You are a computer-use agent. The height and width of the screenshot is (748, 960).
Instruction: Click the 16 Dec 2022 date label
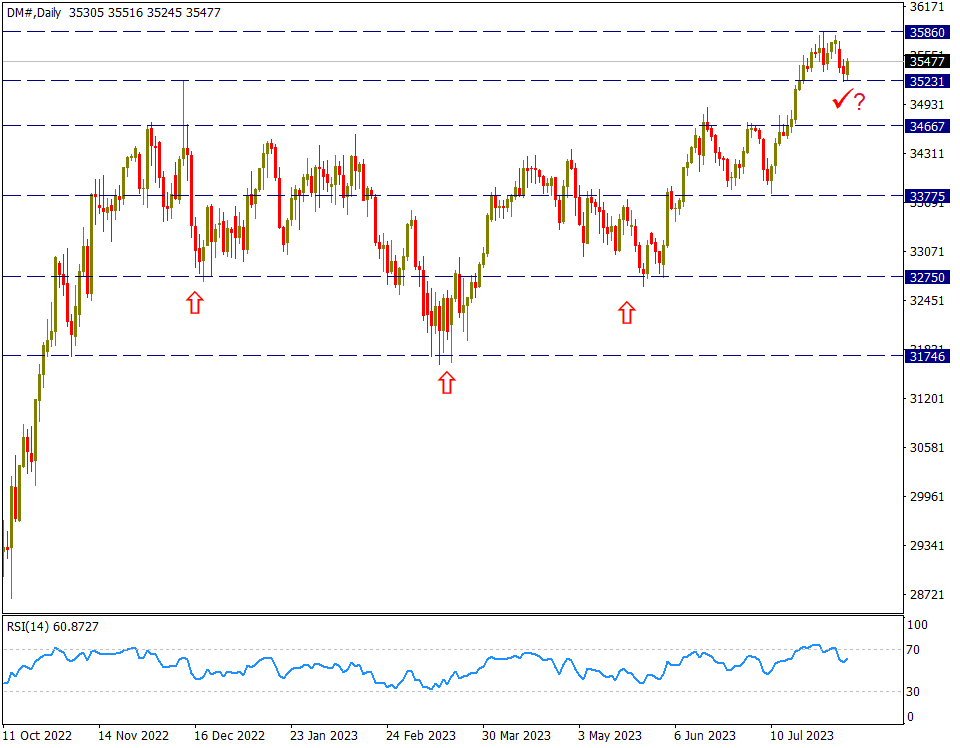(x=230, y=736)
